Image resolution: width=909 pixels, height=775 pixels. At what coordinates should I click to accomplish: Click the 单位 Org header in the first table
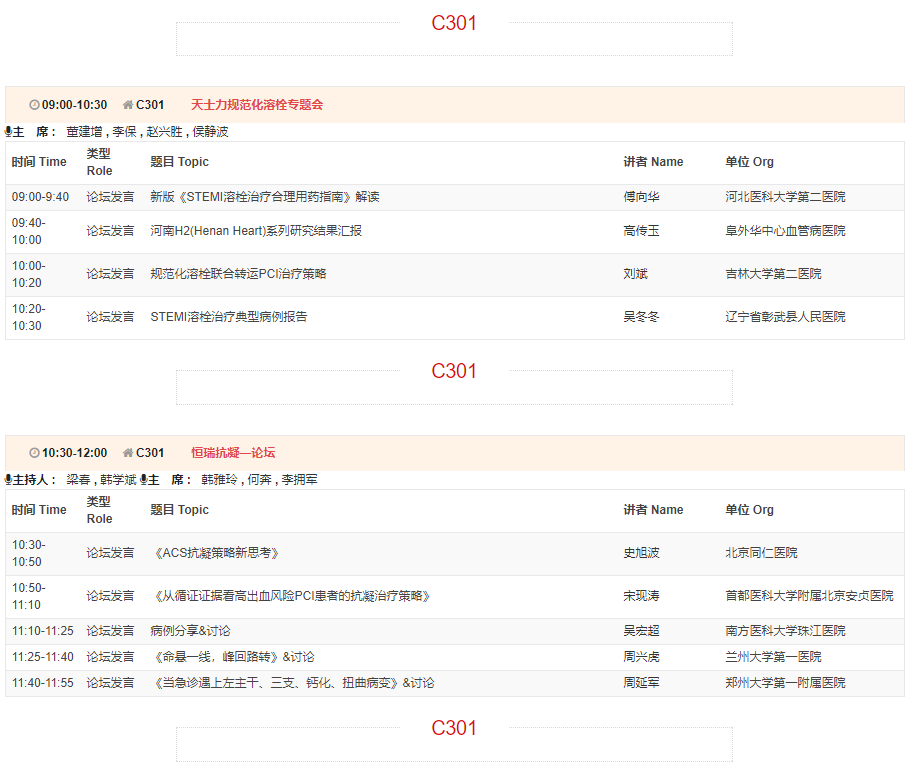point(749,162)
